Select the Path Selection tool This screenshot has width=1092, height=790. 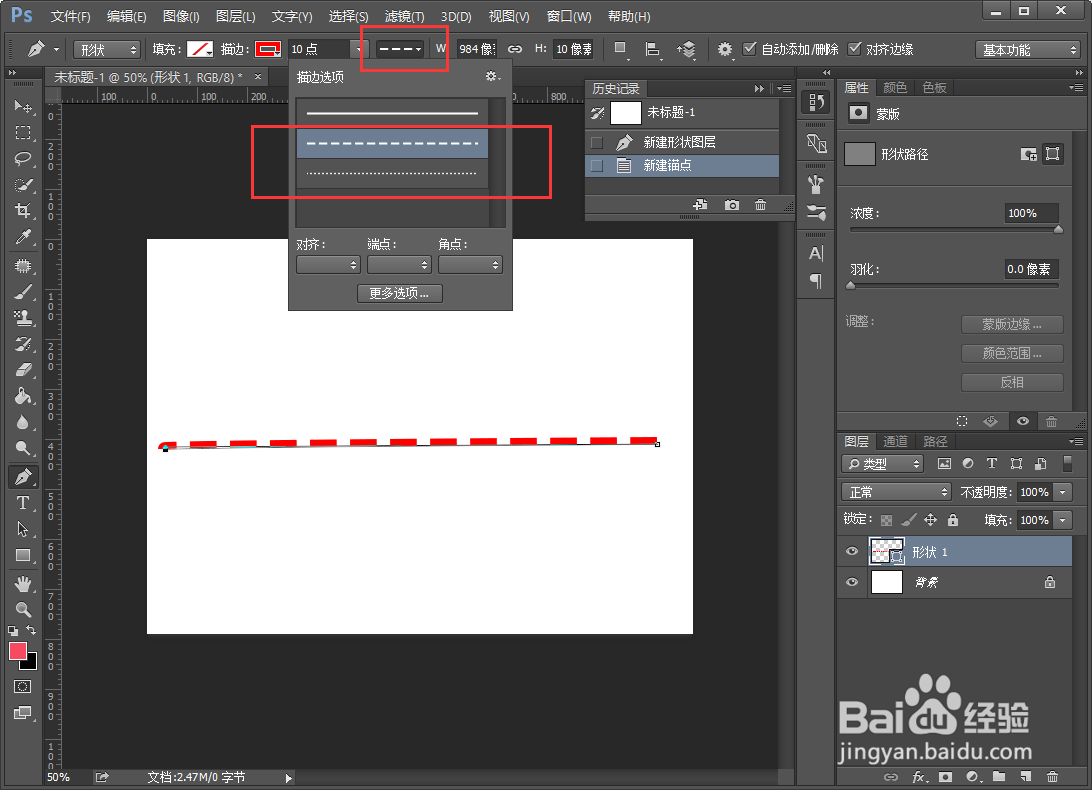click(x=23, y=529)
